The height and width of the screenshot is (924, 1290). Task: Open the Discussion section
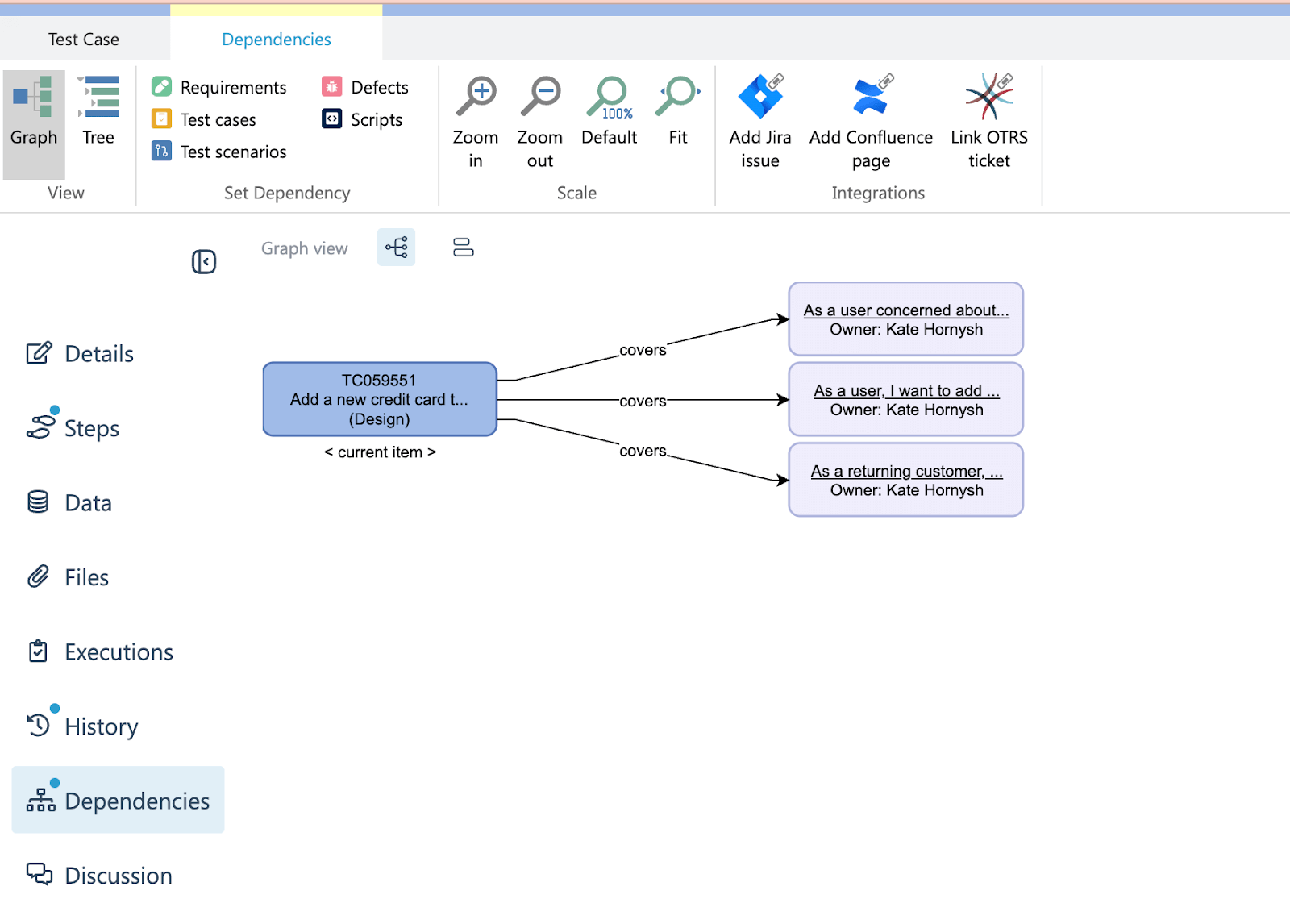click(x=117, y=876)
